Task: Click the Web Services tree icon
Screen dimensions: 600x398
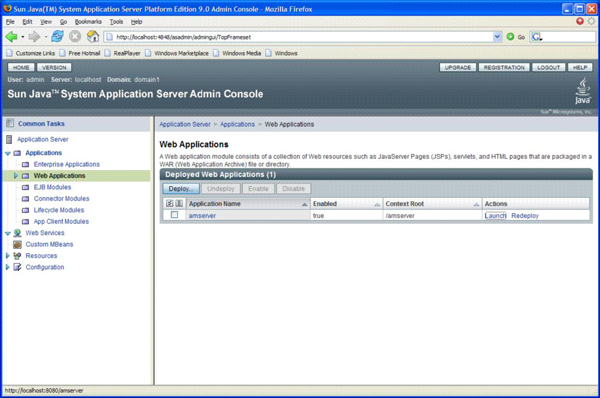Action: click(x=17, y=233)
